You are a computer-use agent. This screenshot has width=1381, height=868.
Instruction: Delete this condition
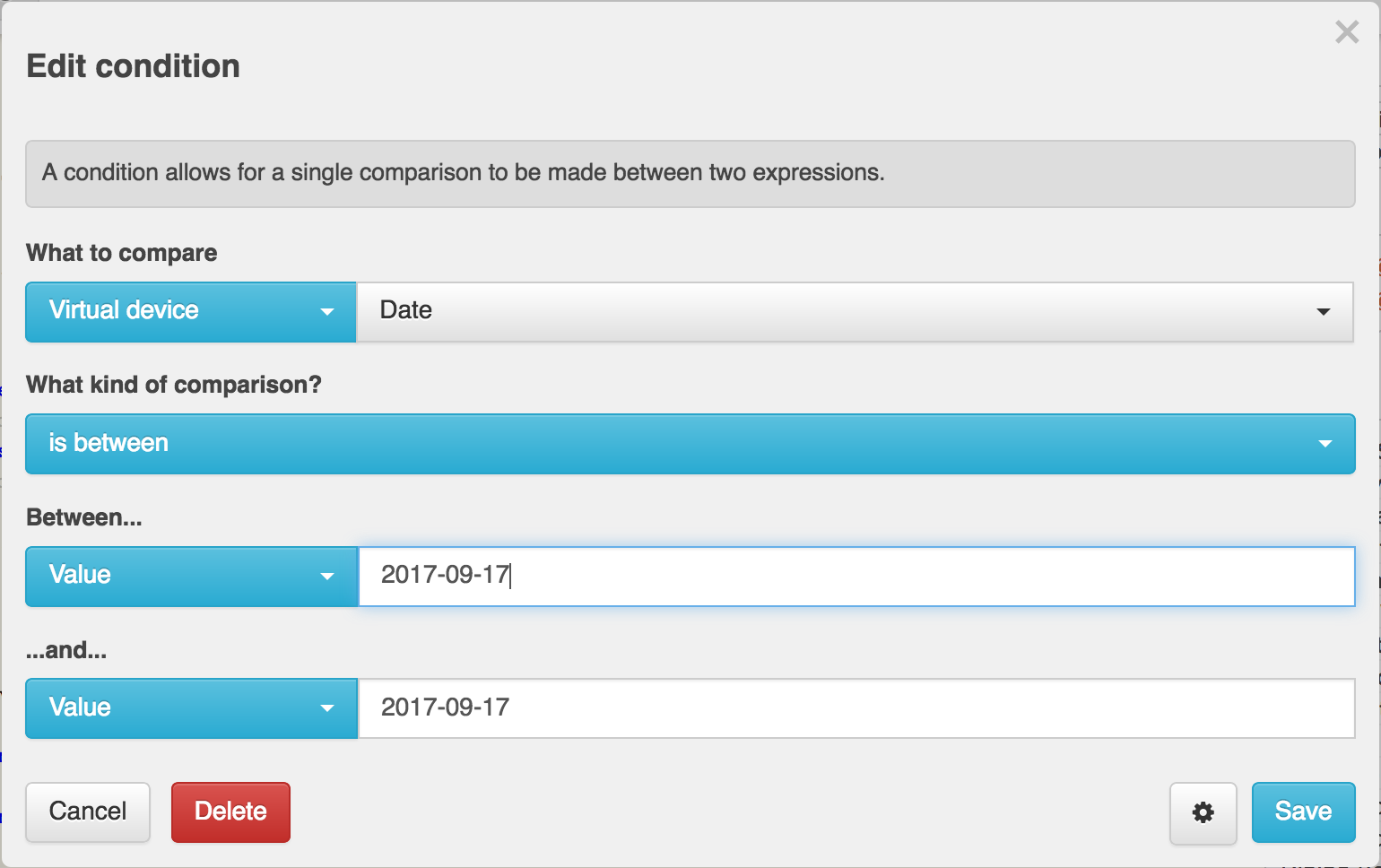[230, 812]
